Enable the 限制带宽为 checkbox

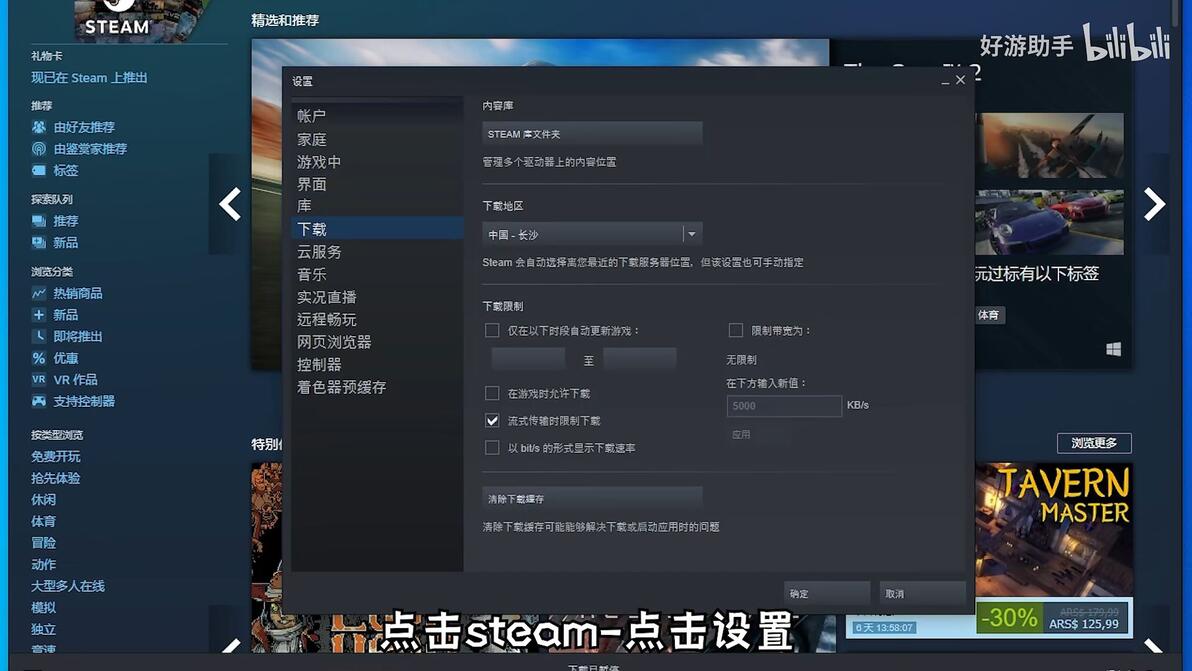[735, 330]
